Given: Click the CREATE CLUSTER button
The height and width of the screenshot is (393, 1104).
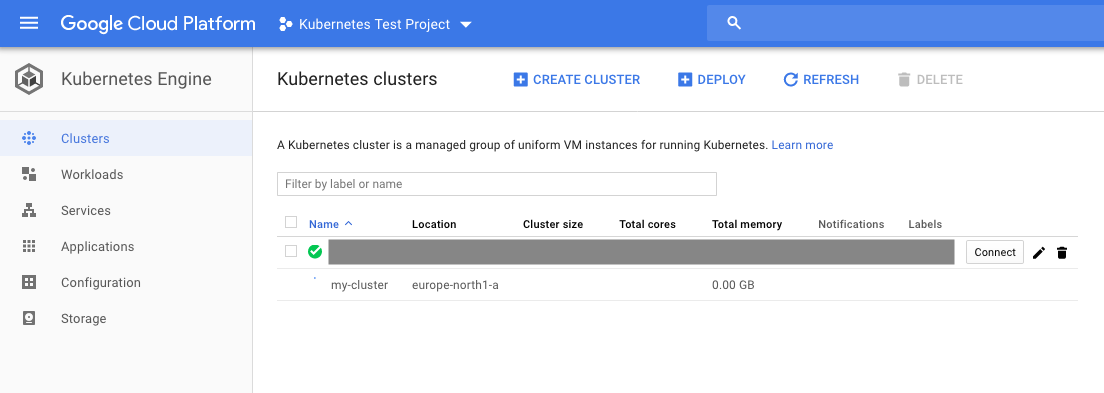Looking at the screenshot, I should click(x=577, y=80).
